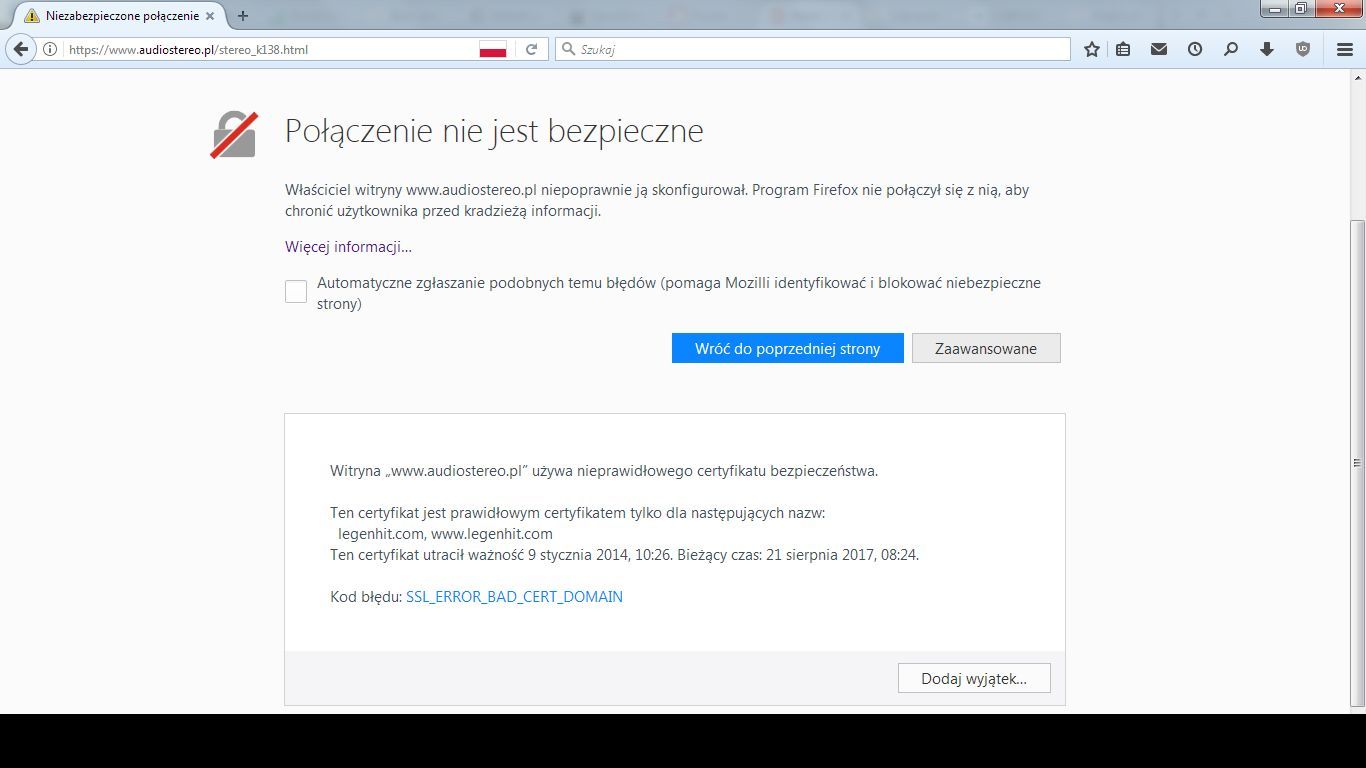Viewport: 1366px width, 768px height.
Task: Enable automatic error reporting checkbox
Action: pyautogui.click(x=296, y=291)
